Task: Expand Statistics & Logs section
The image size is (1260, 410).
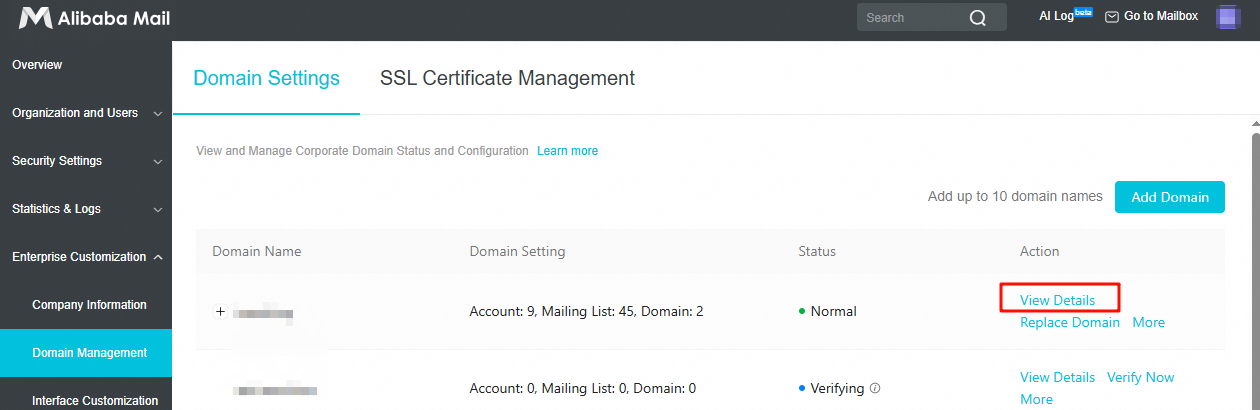Action: tap(86, 209)
